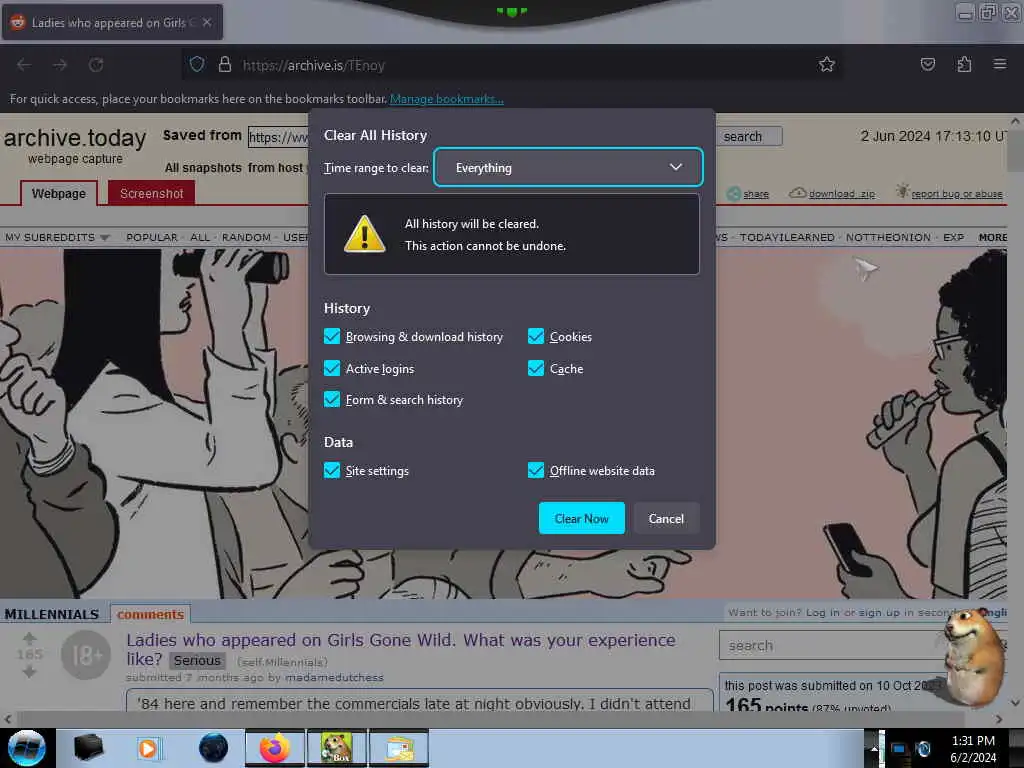Click the page vertical scrollbar thumb

coord(1016,150)
